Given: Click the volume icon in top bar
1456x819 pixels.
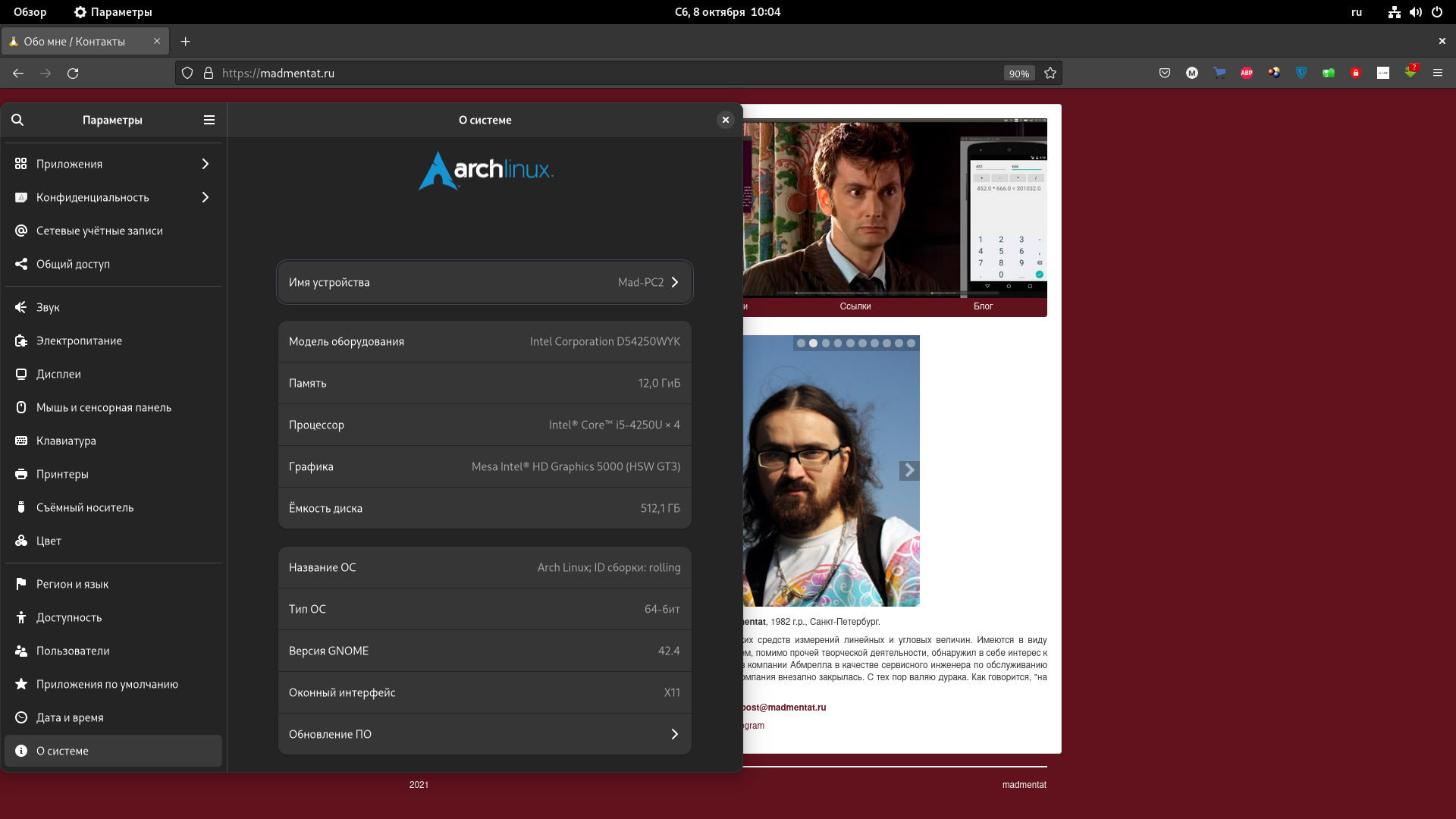Looking at the screenshot, I should [x=1416, y=12].
